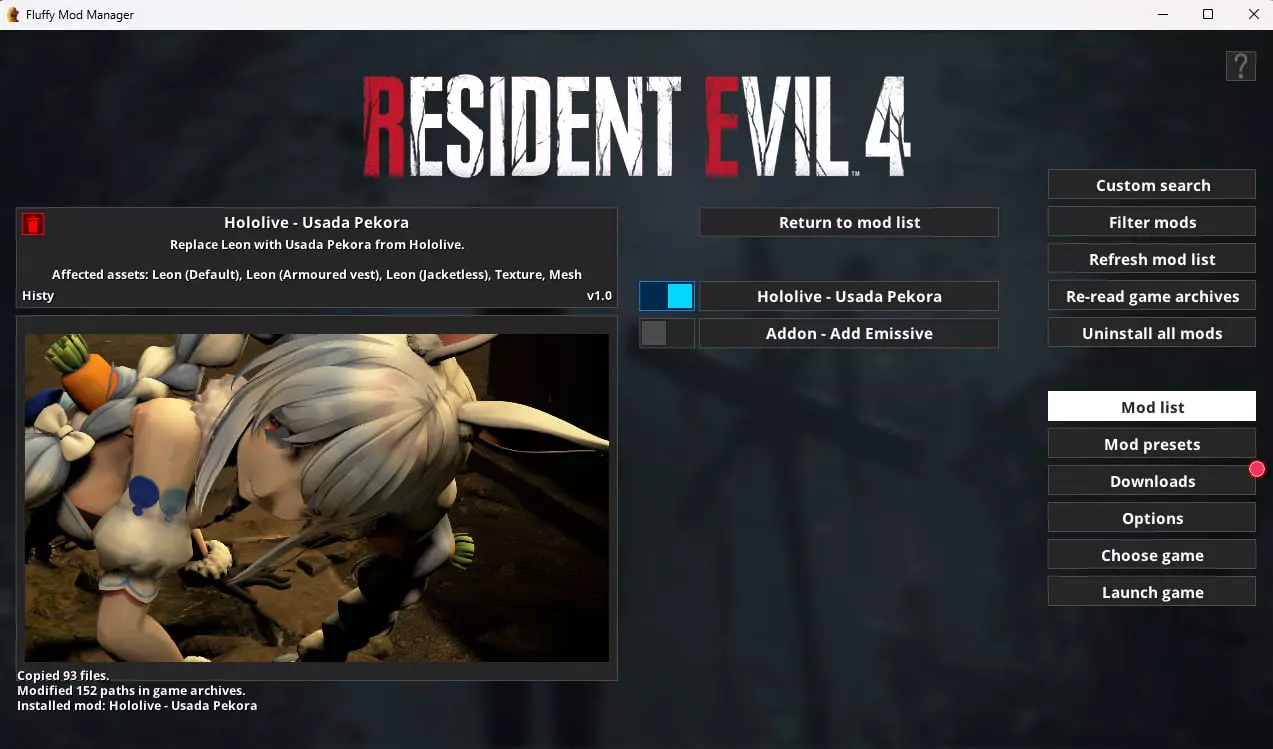Click the 'Affected assets' text line
The width and height of the screenshot is (1273, 749).
point(316,274)
